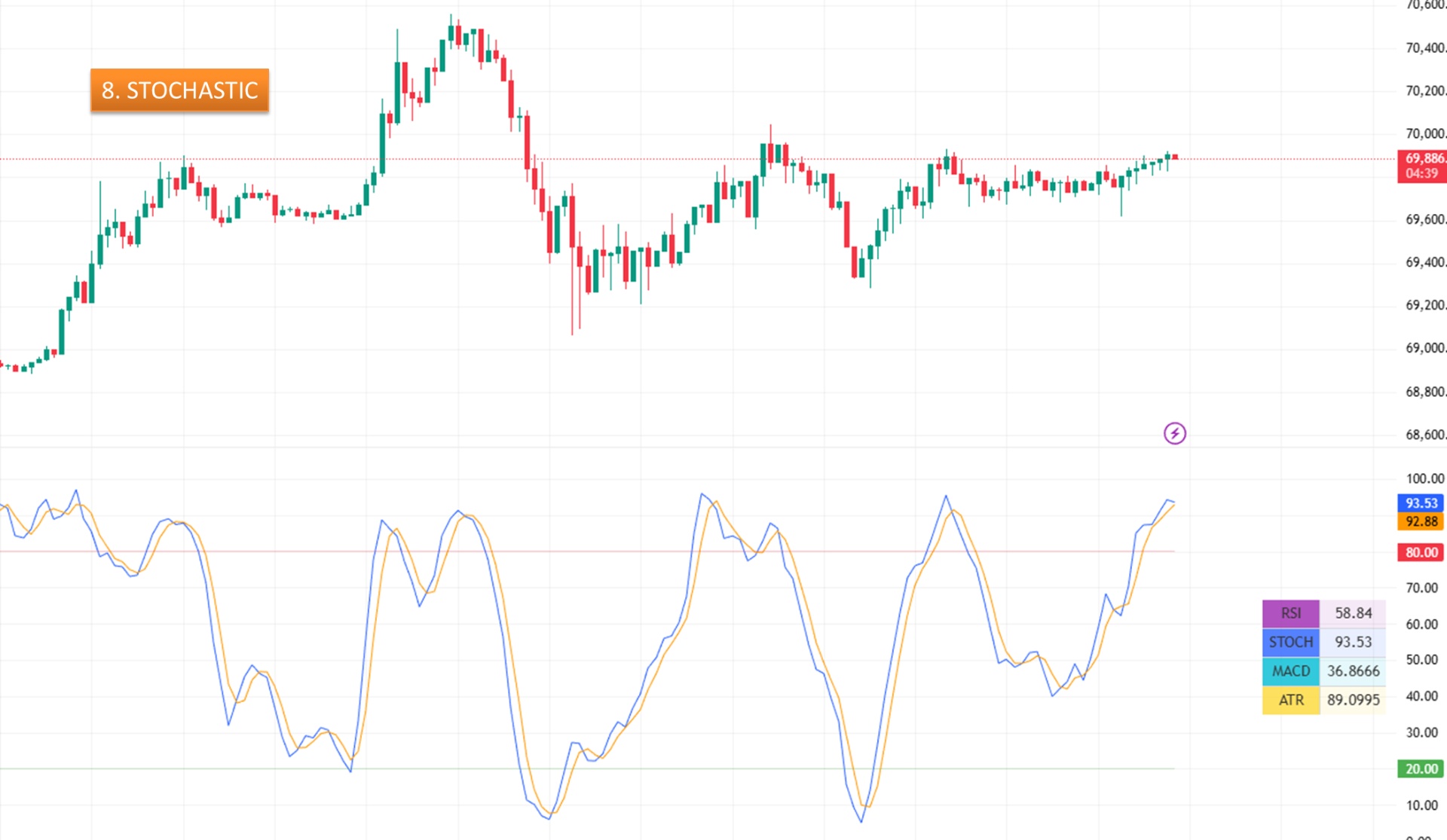Viewport: 1447px width, 840px height.
Task: Click the red 80.00 overbought level tag
Action: coord(1421,552)
